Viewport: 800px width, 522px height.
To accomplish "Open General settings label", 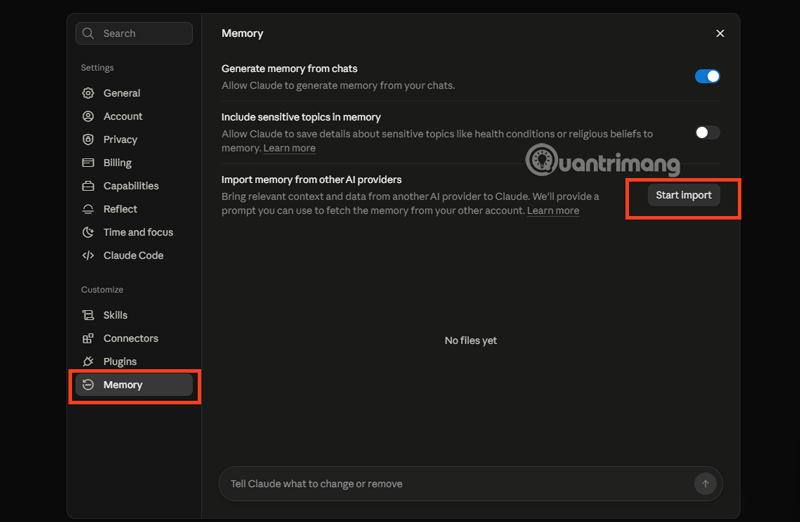I will click(x=121, y=93).
